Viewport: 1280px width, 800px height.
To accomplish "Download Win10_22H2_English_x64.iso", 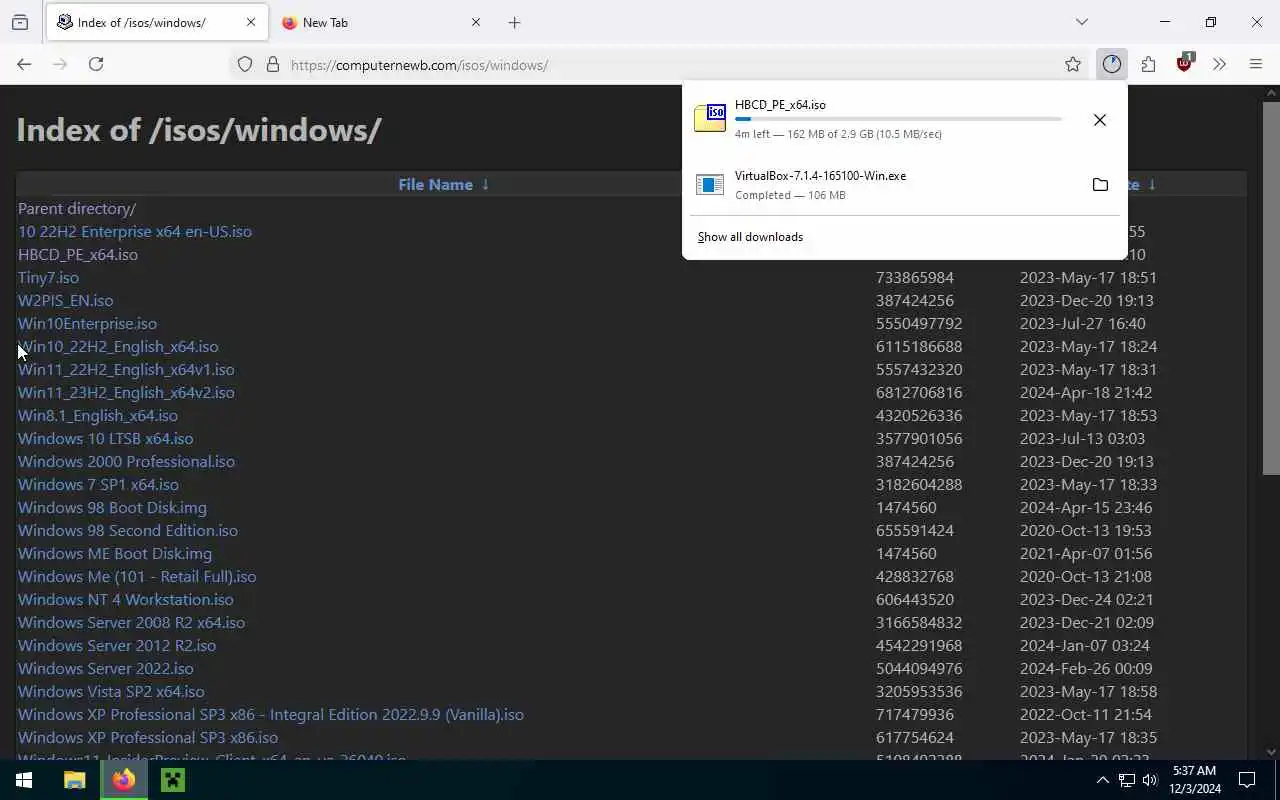I will tap(118, 346).
